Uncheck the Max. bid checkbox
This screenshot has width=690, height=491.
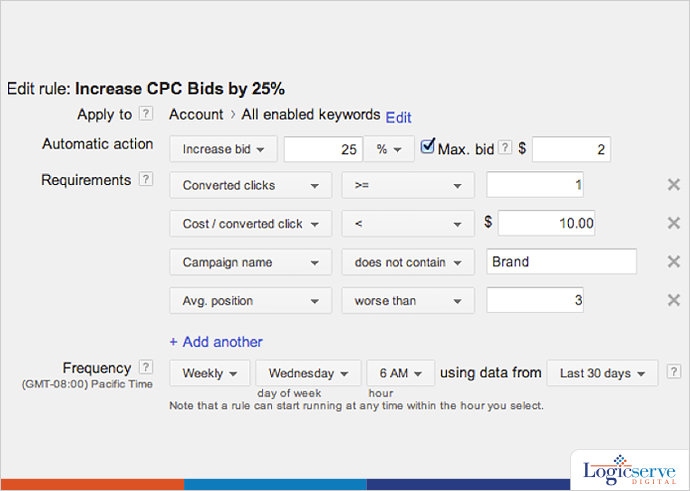point(428,149)
